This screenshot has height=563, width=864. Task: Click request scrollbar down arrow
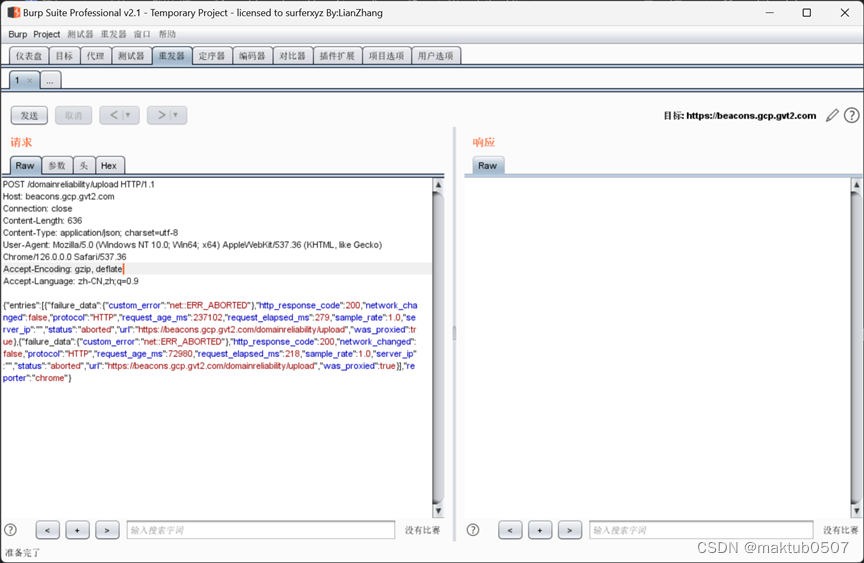click(x=438, y=511)
